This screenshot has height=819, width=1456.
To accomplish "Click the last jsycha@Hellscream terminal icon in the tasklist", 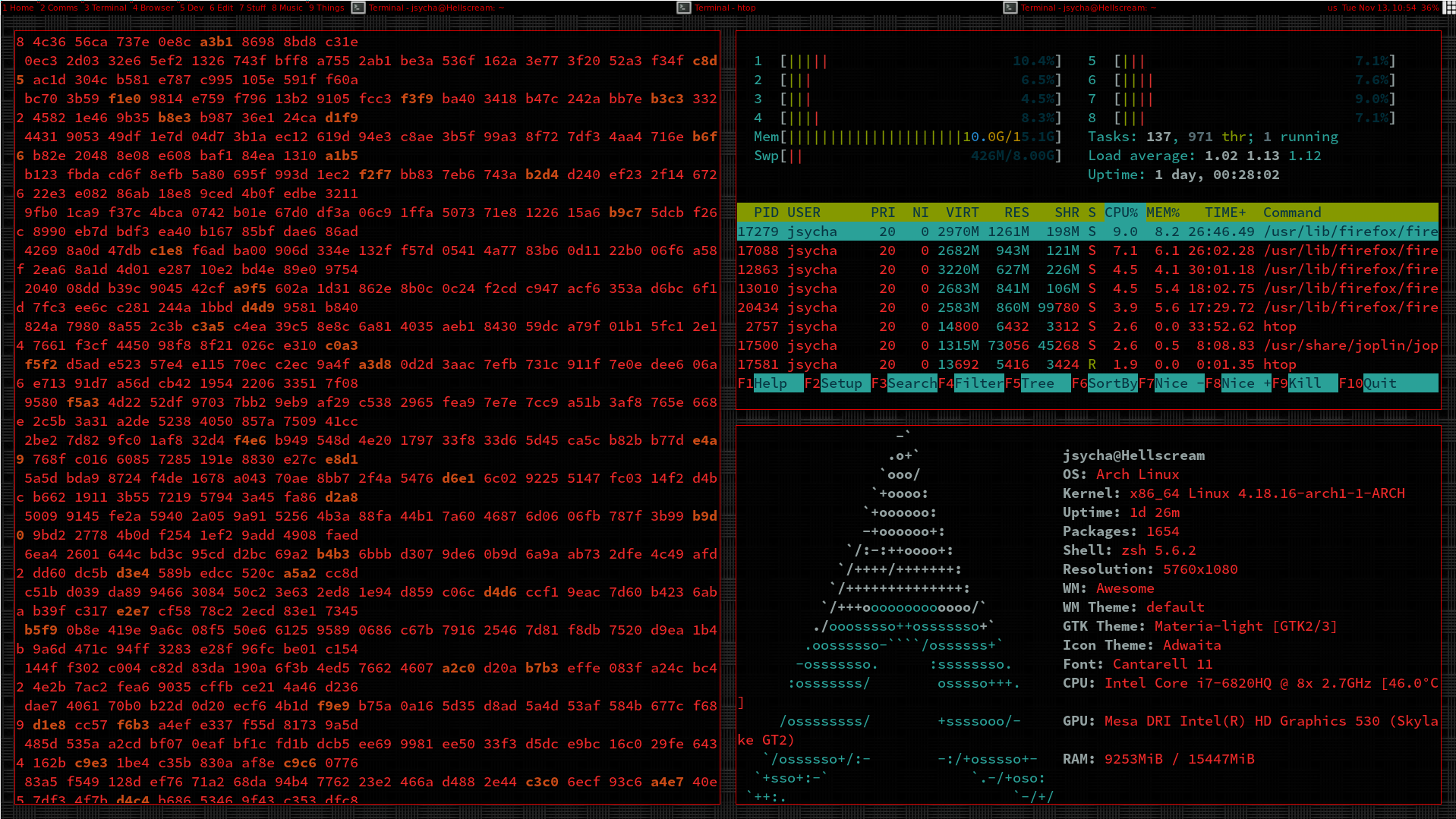I will pos(1010,8).
